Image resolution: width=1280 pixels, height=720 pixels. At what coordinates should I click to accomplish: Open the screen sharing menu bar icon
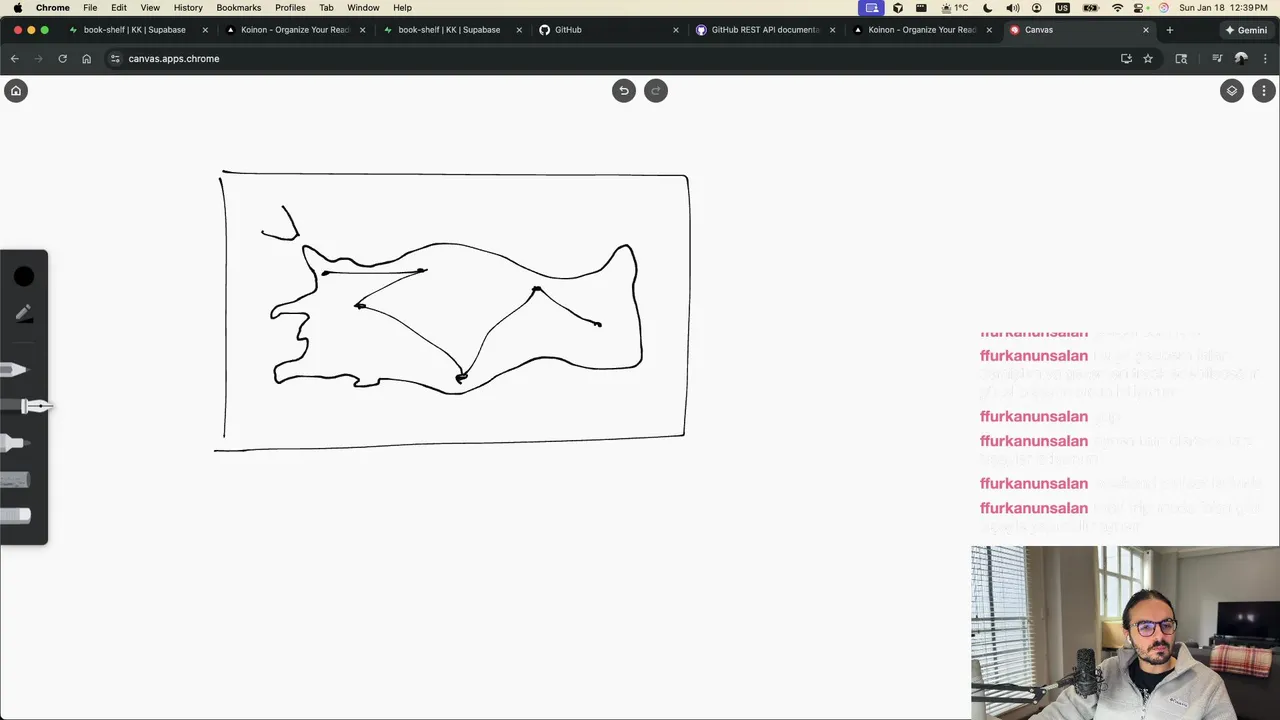(871, 7)
